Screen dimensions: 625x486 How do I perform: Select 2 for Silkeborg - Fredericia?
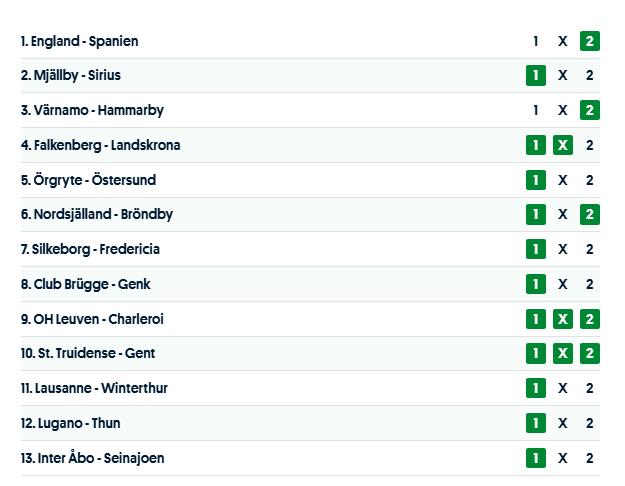tap(590, 249)
